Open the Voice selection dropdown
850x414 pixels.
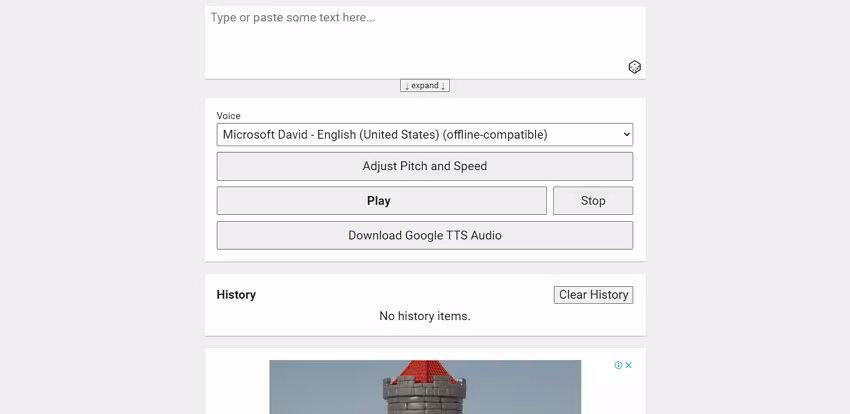[424, 134]
